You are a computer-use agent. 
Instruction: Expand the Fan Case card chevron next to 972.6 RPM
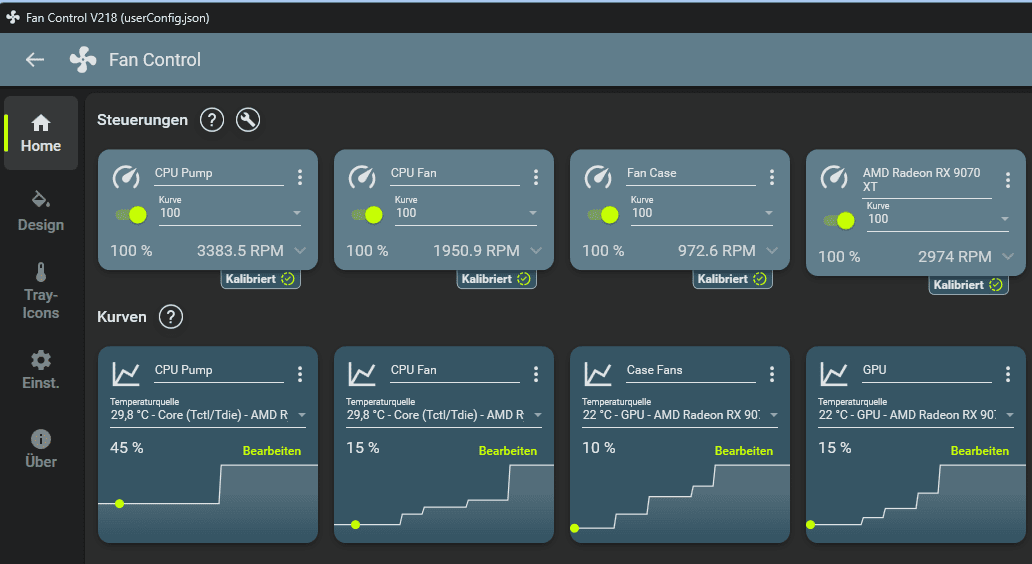(772, 251)
